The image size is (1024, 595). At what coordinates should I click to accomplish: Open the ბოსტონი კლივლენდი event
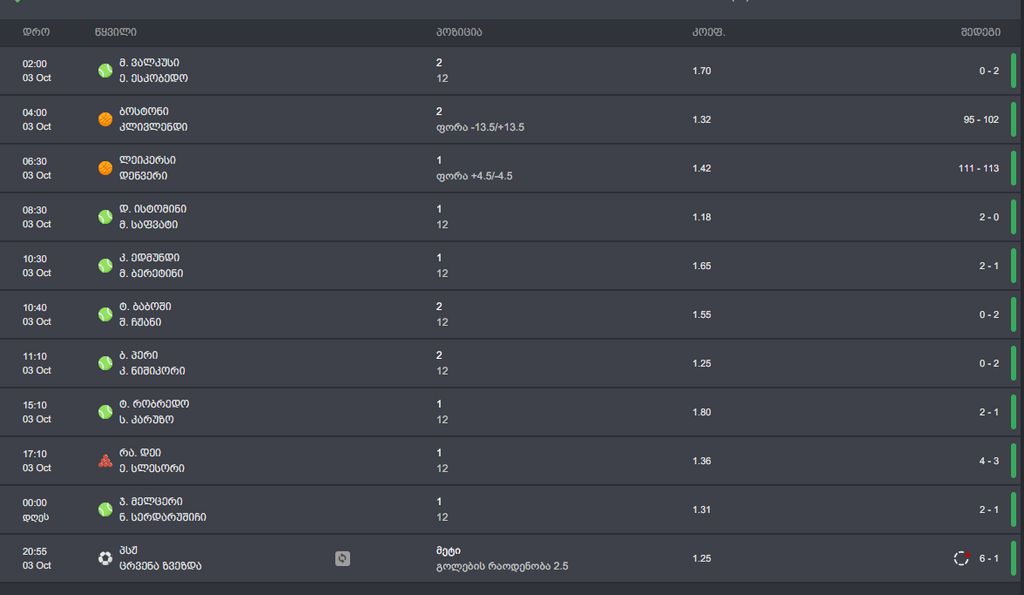tap(152, 119)
